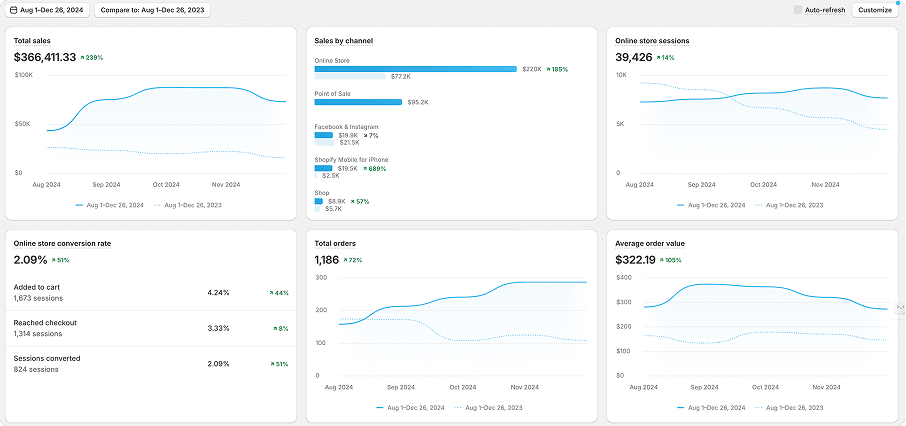Click the Online Store $220K bar
The image size is (906, 426).
(x=415, y=69)
